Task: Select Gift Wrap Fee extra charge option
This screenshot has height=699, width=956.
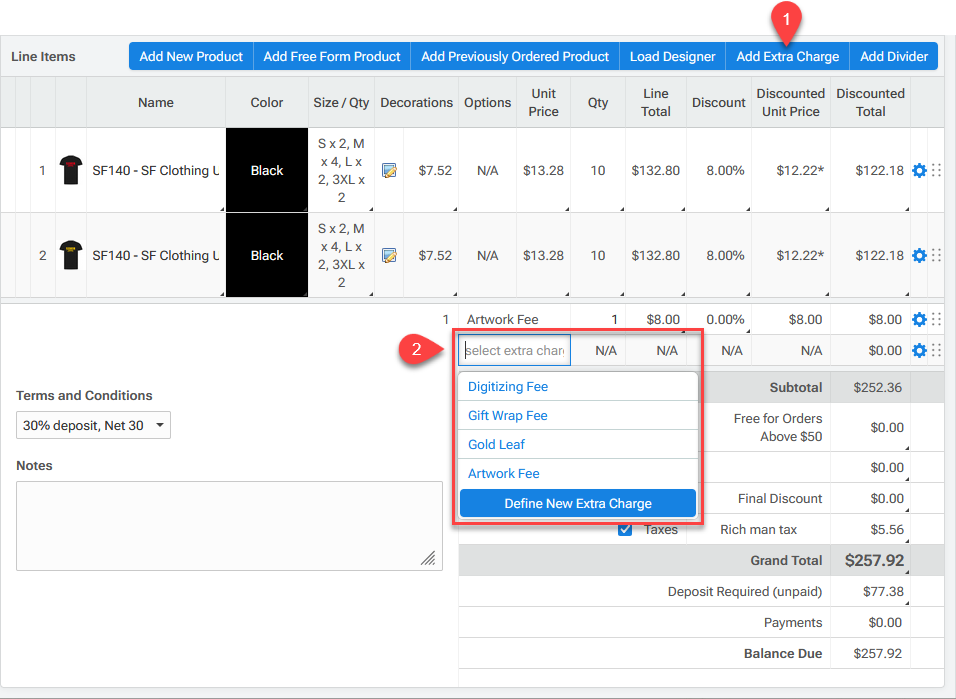Action: [x=508, y=416]
